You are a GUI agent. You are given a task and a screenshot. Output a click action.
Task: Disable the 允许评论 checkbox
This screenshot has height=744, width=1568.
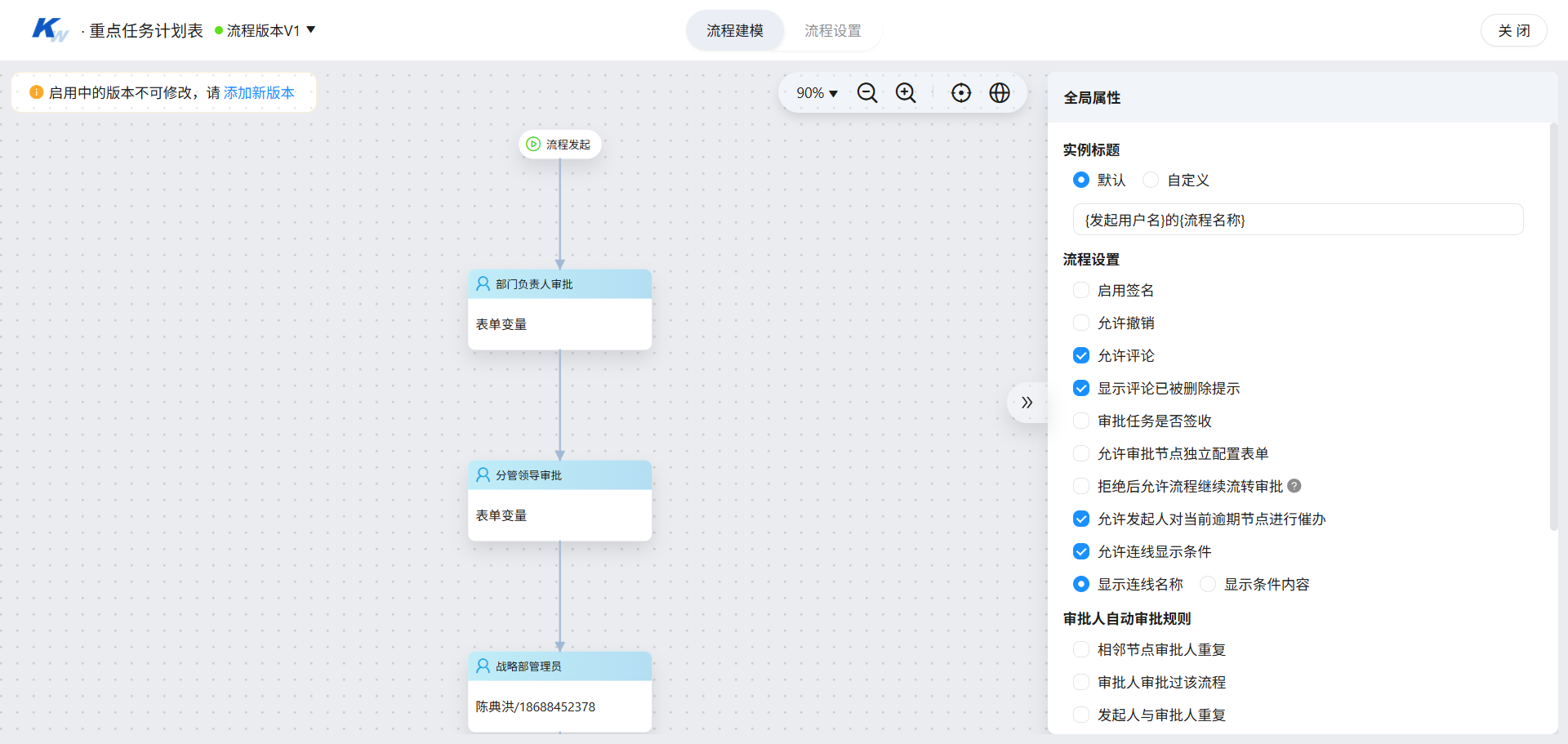pyautogui.click(x=1081, y=355)
